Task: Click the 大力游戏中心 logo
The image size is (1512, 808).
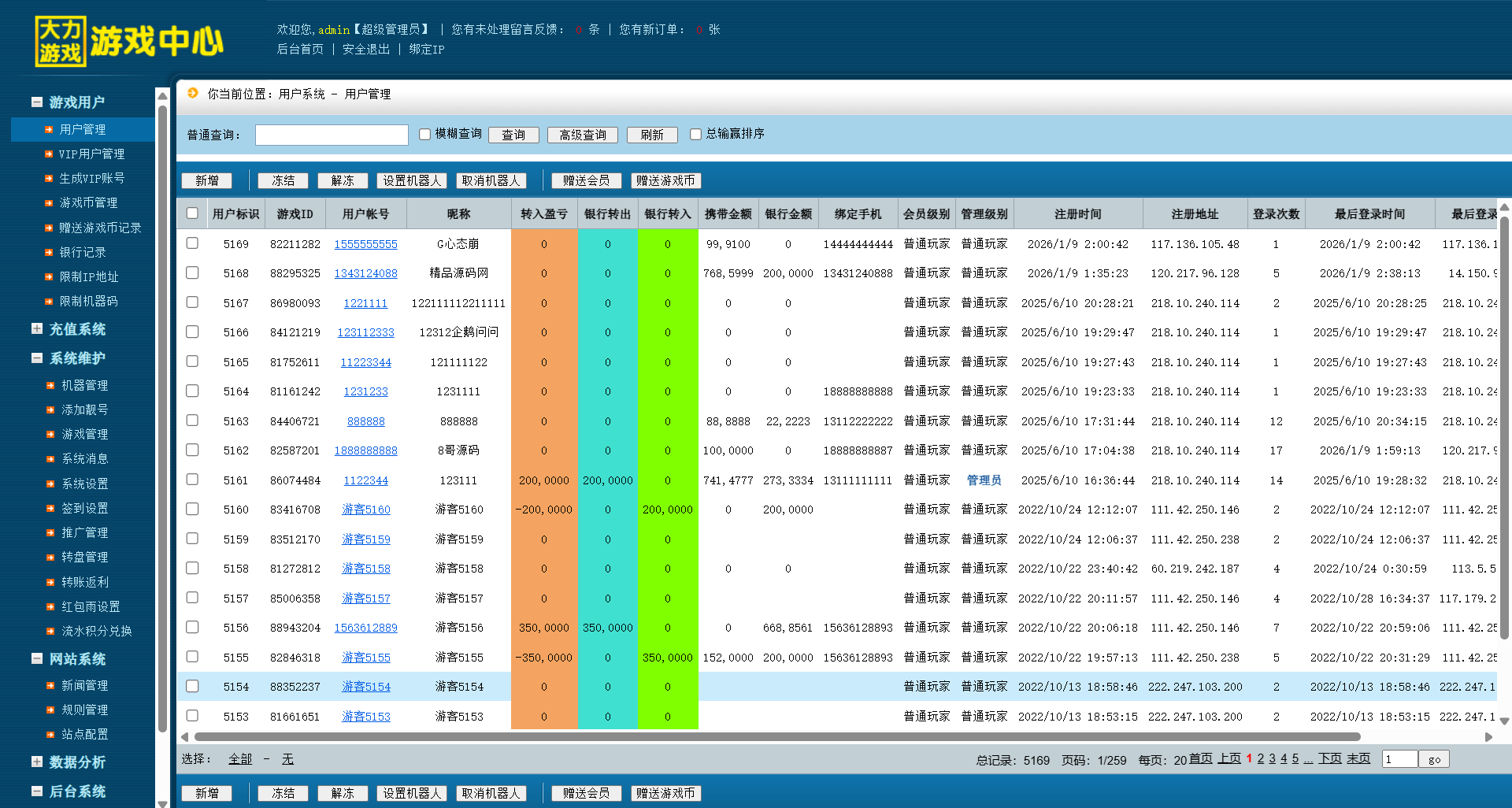Action: 129,41
